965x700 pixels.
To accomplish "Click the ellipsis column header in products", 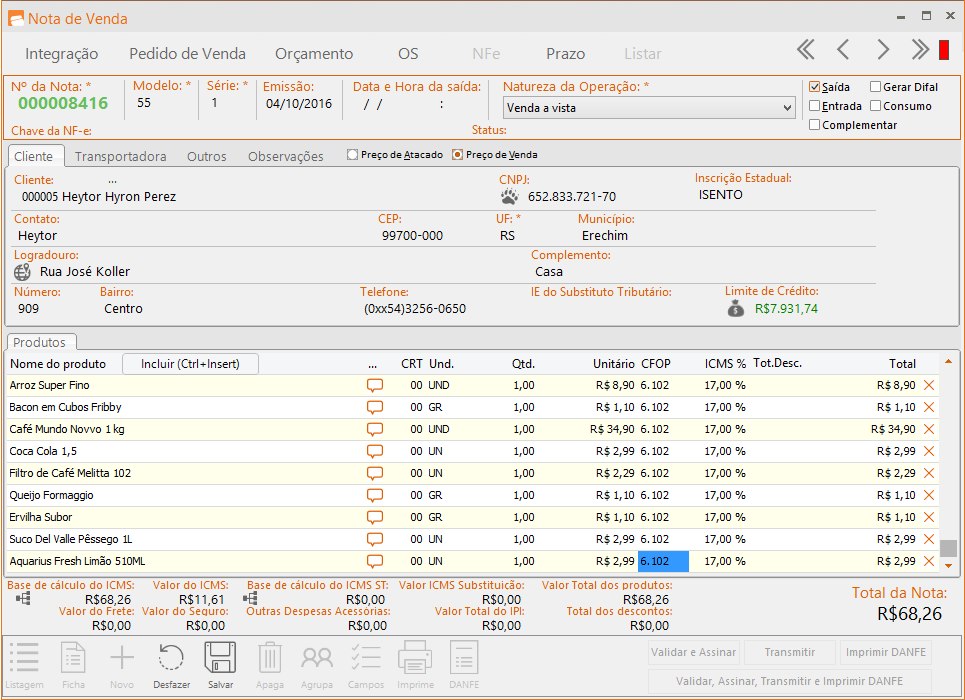I will 372,365.
